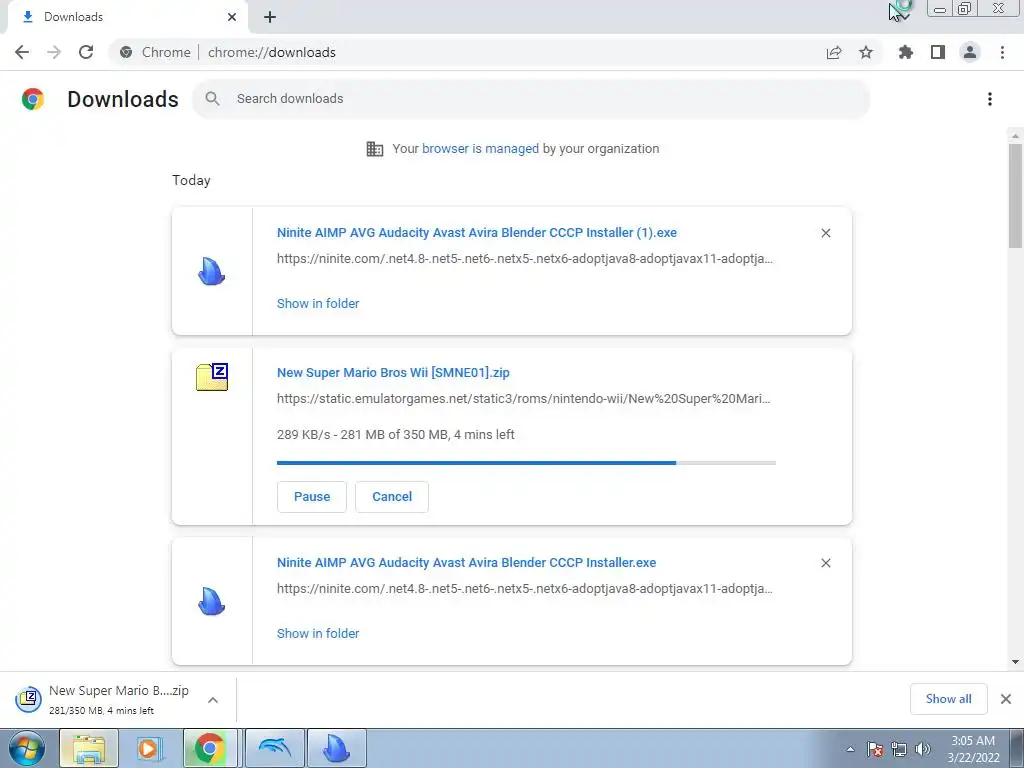Focus the Search downloads field
This screenshot has width=1024, height=768.
[531, 99]
